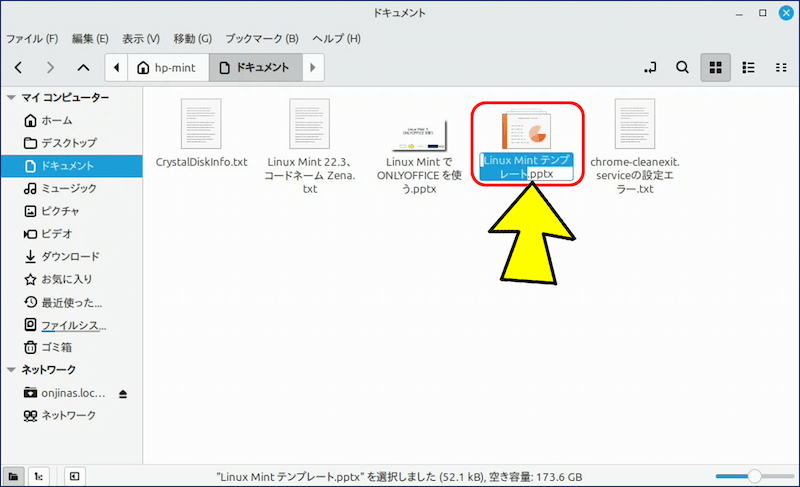800x487 pixels.
Task: Select the Linux Mint 22.3 Zena.txt file icon
Action: click(x=310, y=124)
